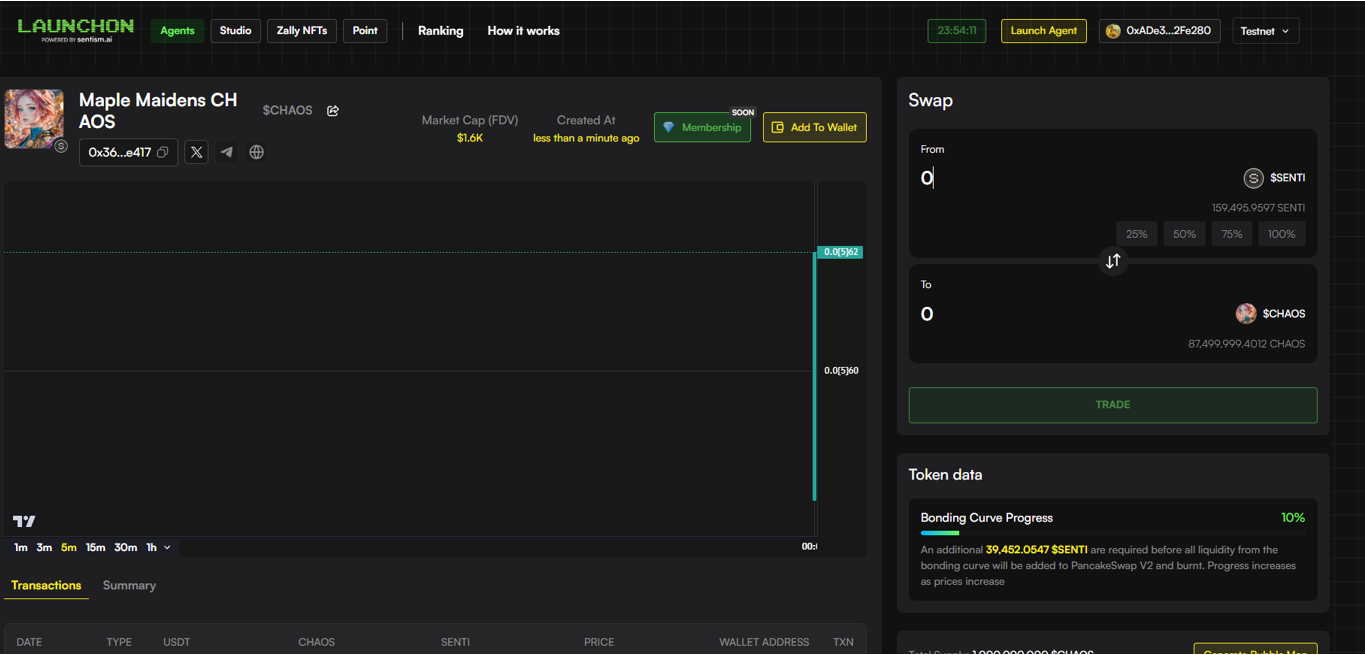The width and height of the screenshot is (1365, 655).
Task: Click the To amount field
Action: point(1070,314)
